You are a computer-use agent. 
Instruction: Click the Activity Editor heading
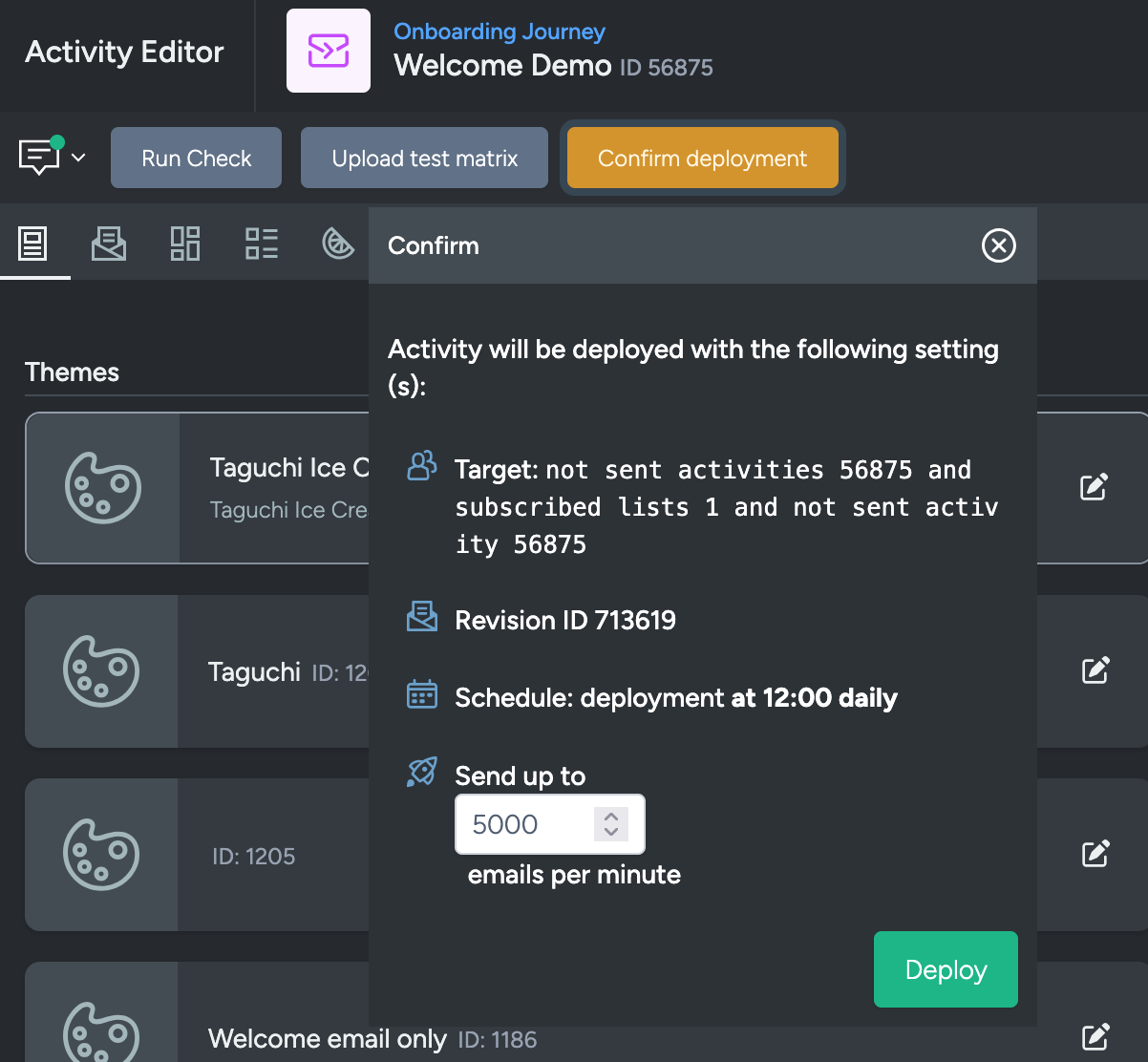point(124,52)
